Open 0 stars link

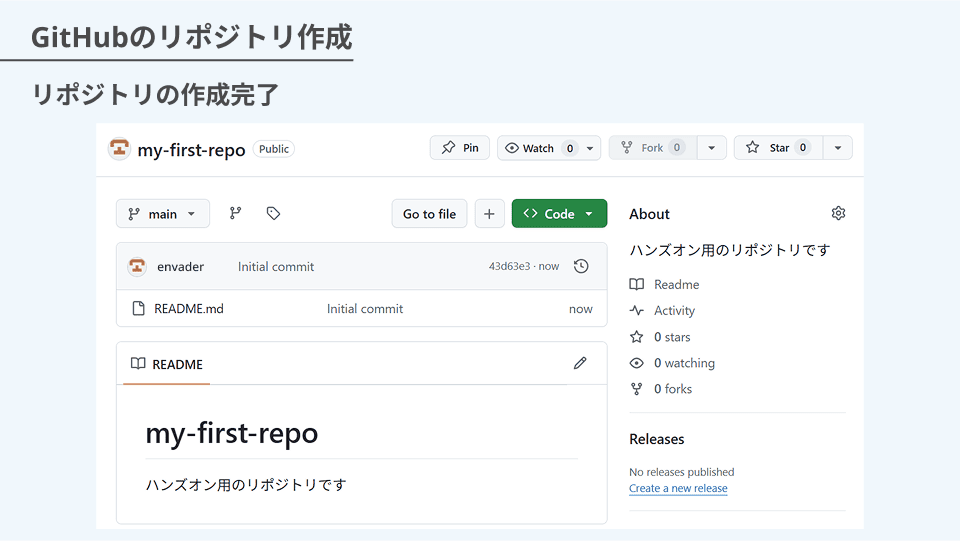672,337
